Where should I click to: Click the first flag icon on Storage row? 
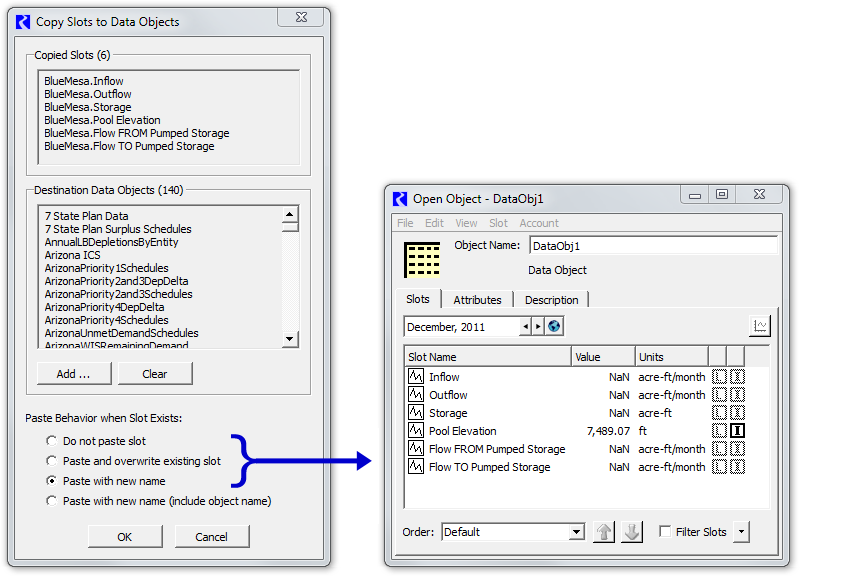click(x=719, y=412)
